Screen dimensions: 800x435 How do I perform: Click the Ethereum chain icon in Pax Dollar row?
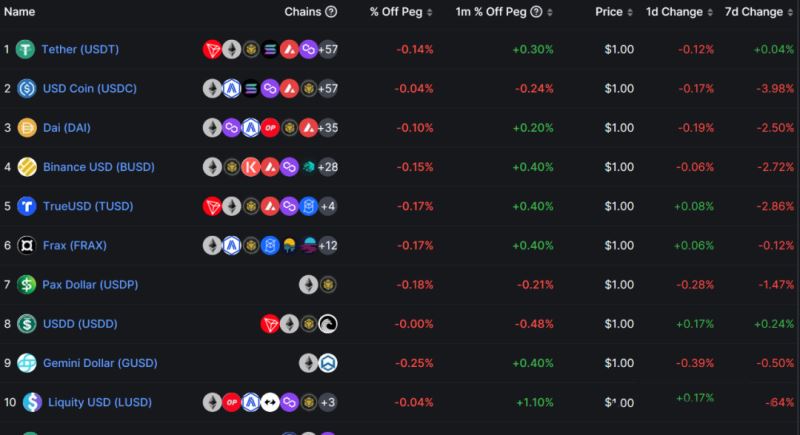tap(308, 285)
